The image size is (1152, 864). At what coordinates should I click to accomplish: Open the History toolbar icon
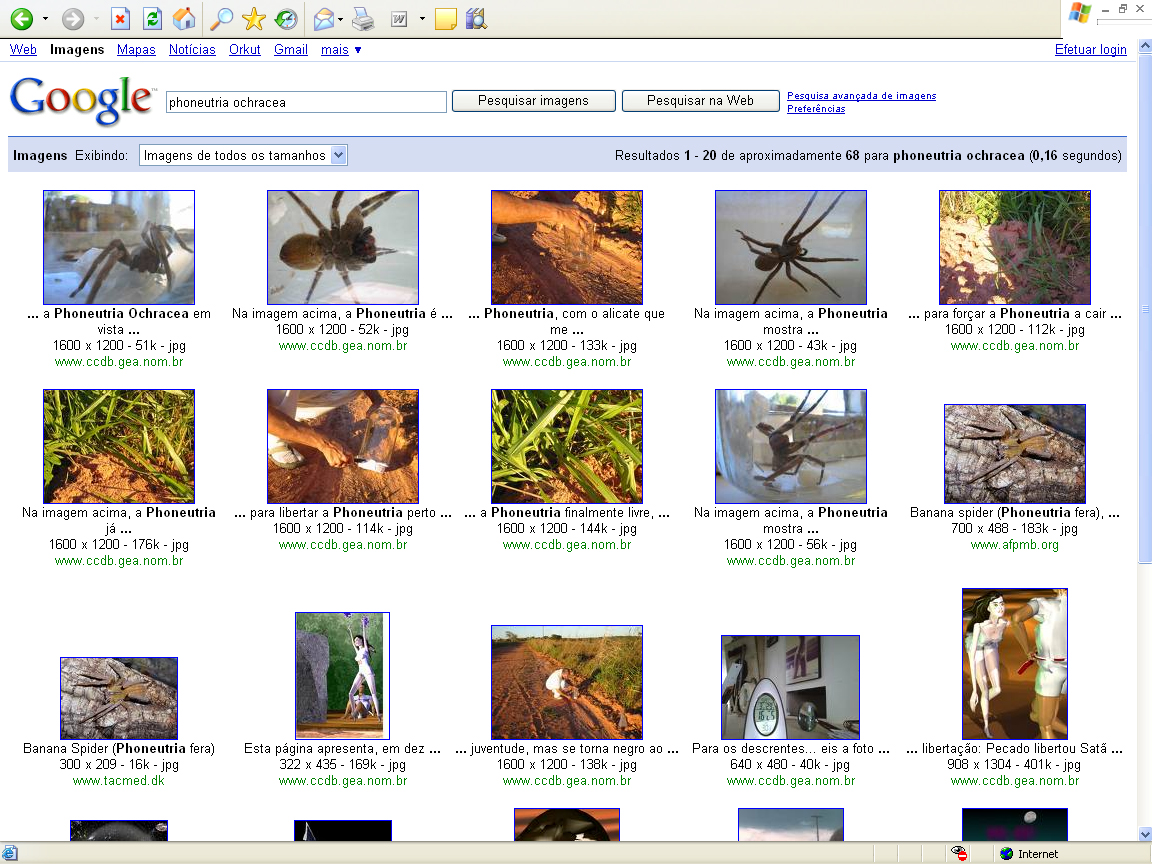coord(286,19)
